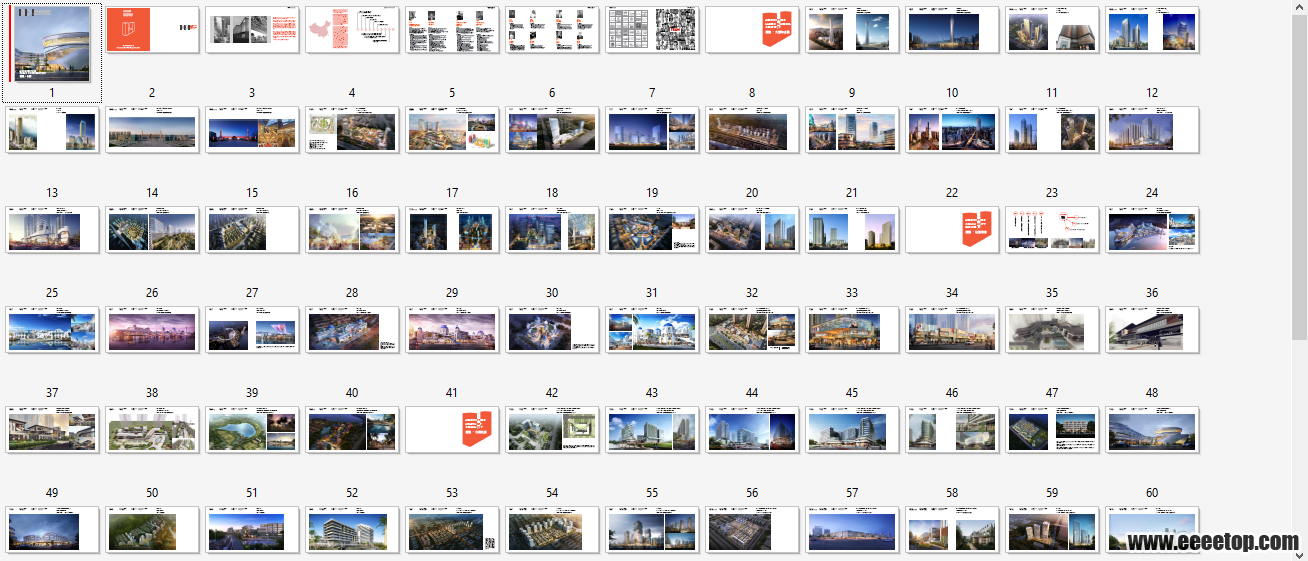Image resolution: width=1308 pixels, height=561 pixels.
Task: Click slide thumbnail numbered 33
Action: pyautogui.click(x=852, y=230)
